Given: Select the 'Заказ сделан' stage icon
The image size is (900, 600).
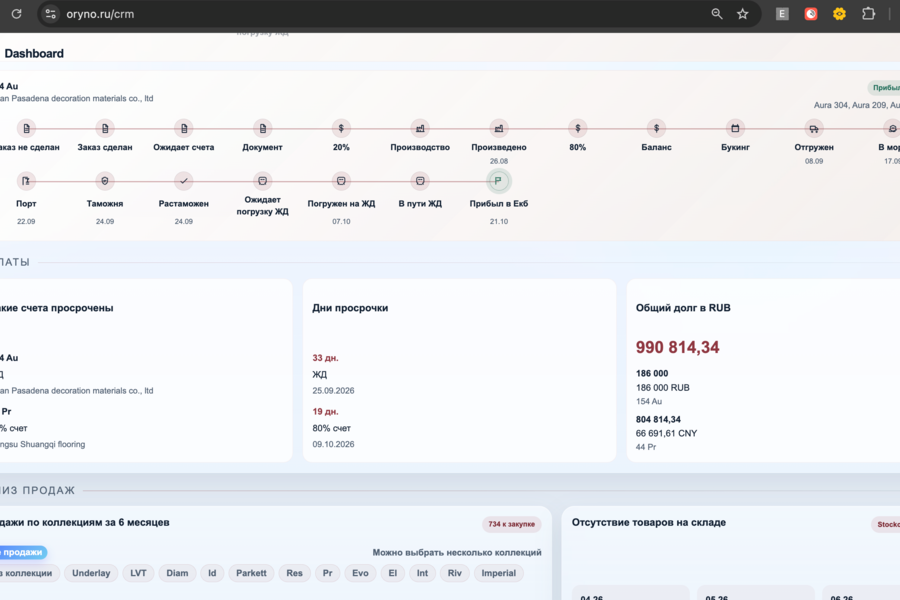Looking at the screenshot, I should [105, 129].
